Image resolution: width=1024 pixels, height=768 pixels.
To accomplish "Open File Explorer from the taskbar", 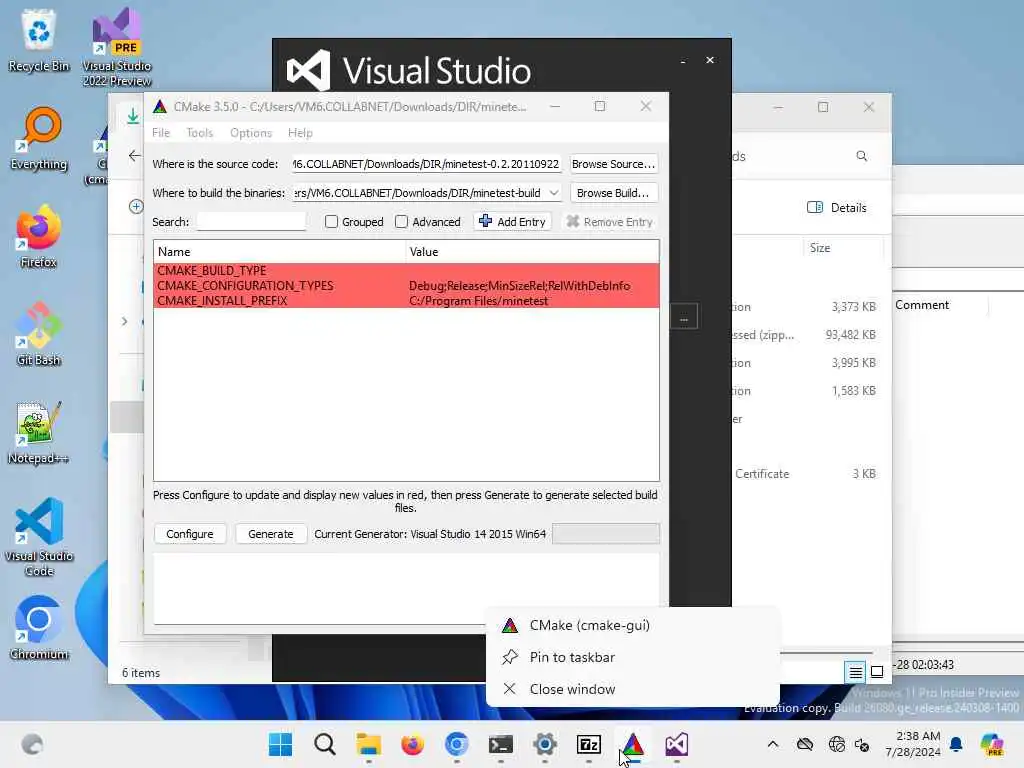I will pyautogui.click(x=369, y=744).
